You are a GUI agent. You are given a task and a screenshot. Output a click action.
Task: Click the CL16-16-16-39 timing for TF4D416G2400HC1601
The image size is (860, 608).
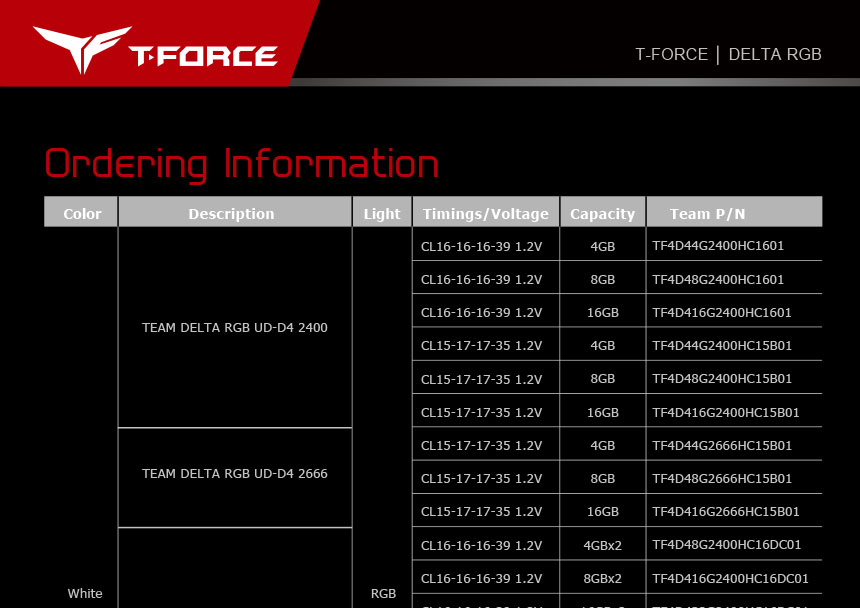click(482, 312)
